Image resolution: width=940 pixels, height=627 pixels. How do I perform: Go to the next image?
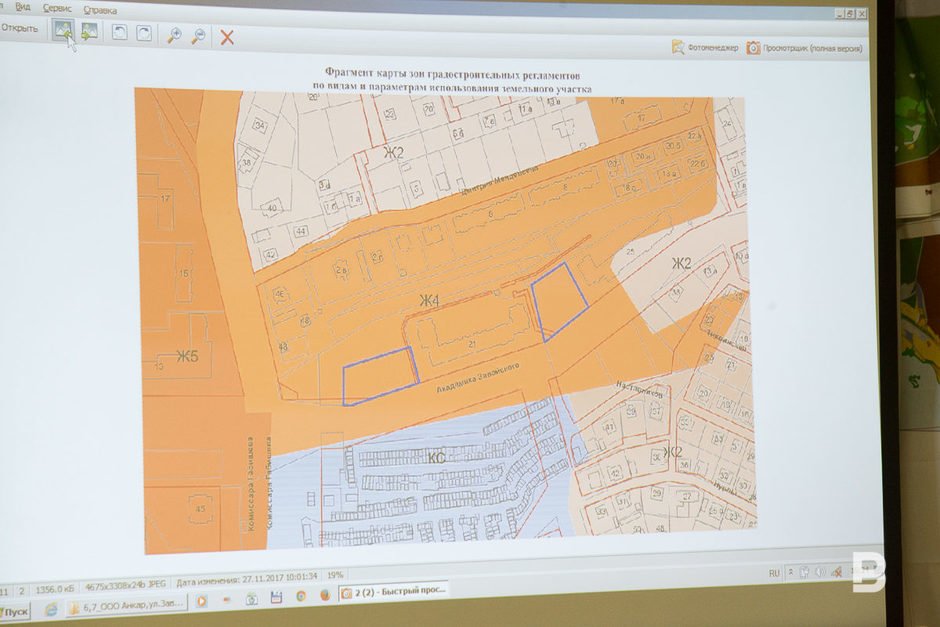point(89,32)
